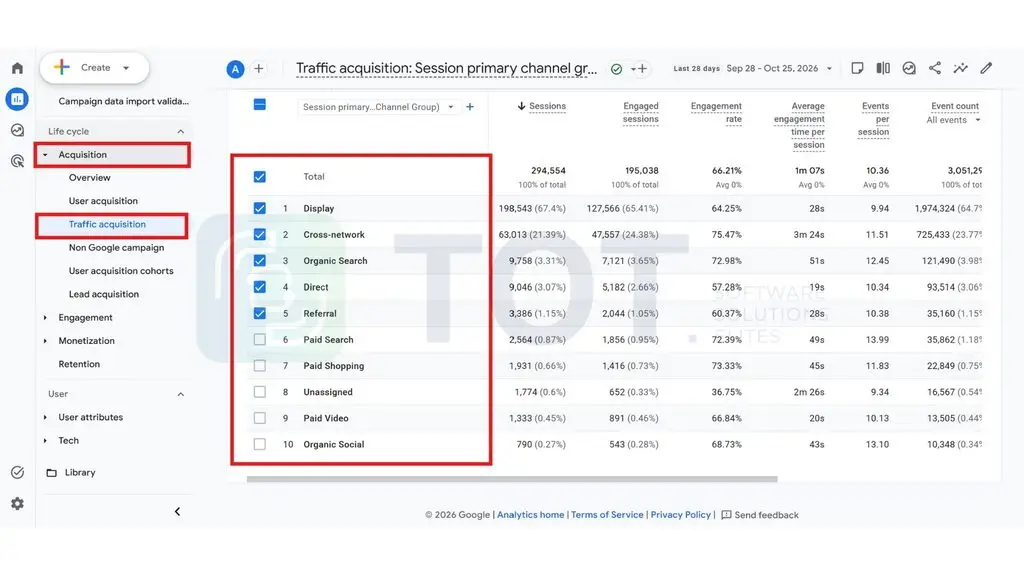Follow the Analytics home link

point(530,515)
